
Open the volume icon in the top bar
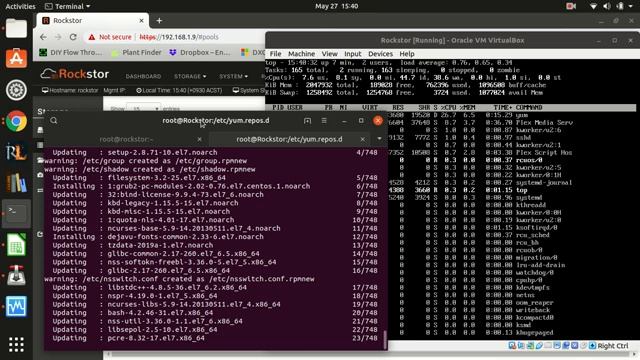607,6
